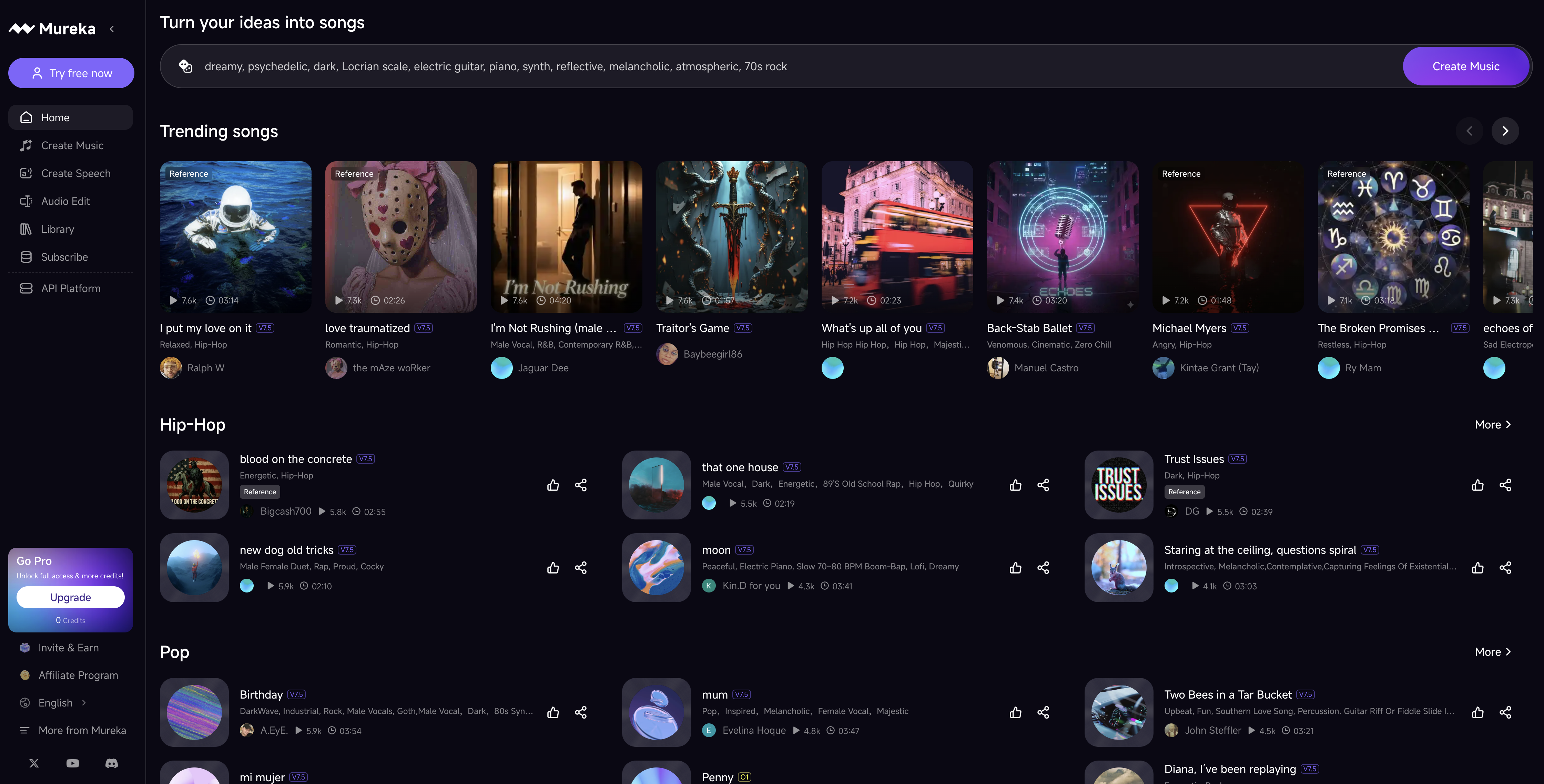Open Mureka's X (Twitter) icon
The height and width of the screenshot is (784, 1544).
pos(34,763)
